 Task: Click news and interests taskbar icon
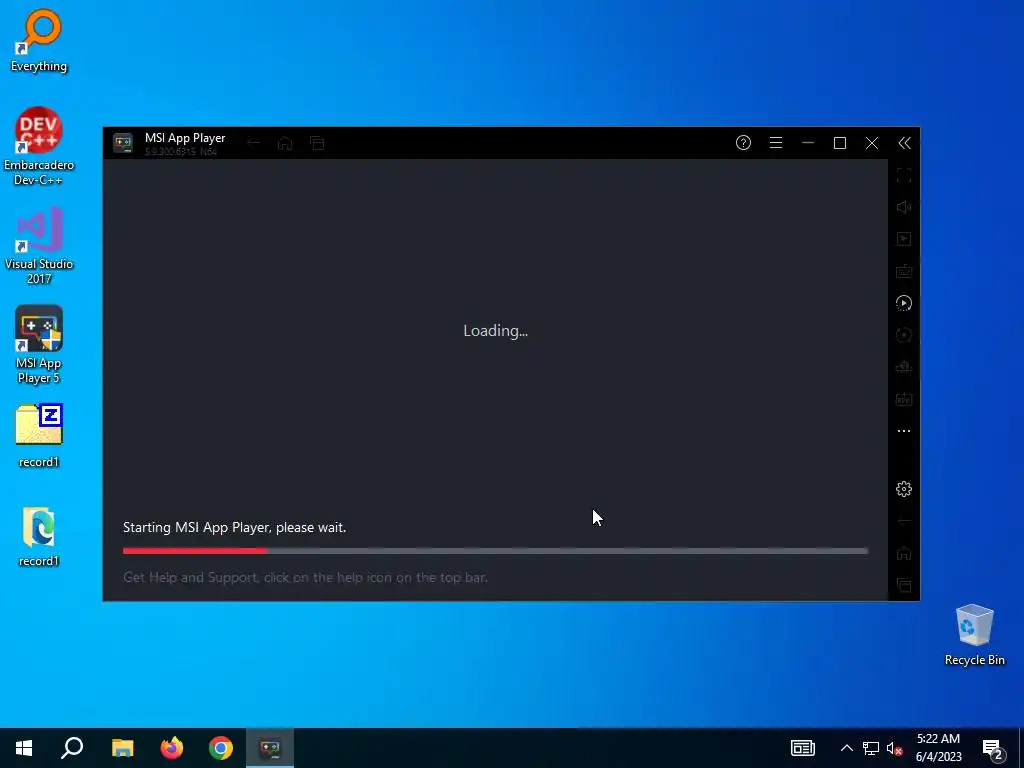pos(803,748)
